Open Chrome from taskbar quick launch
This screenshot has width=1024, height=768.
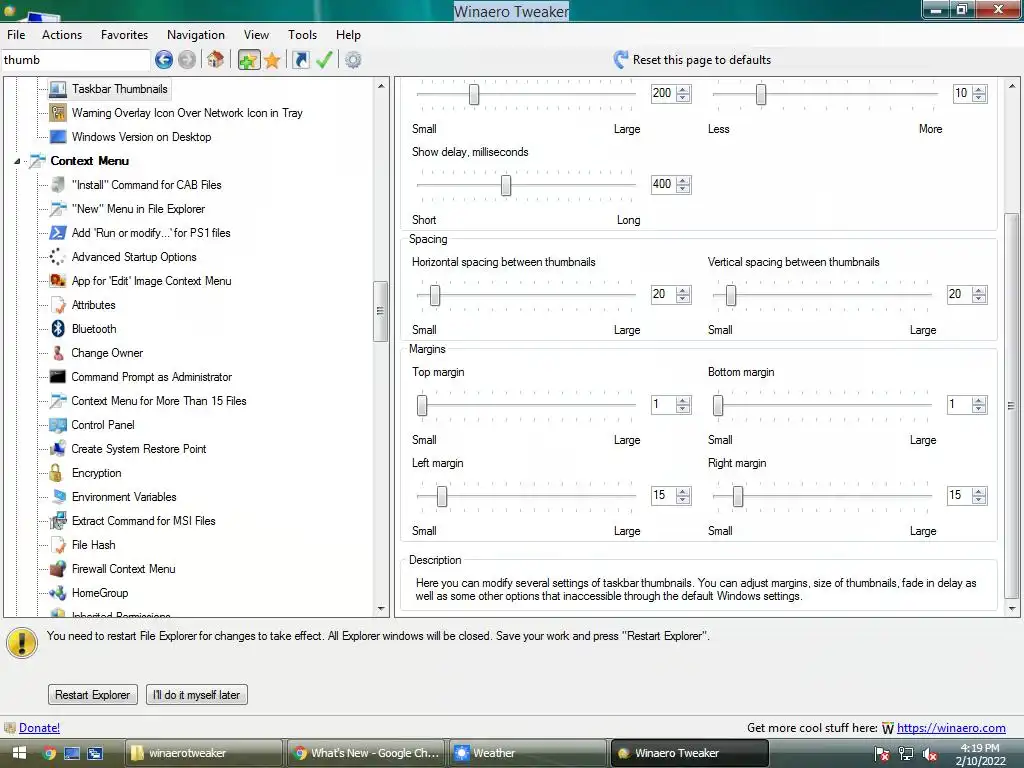point(49,753)
